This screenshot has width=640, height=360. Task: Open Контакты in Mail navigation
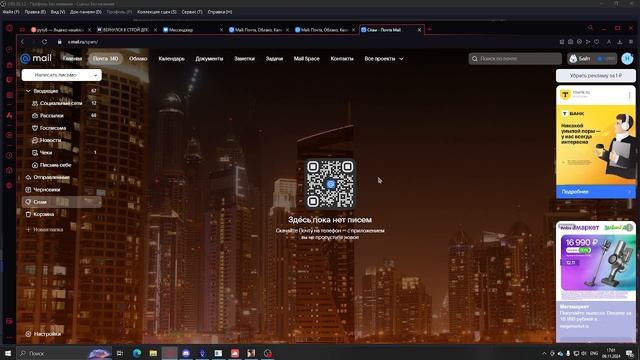(342, 59)
